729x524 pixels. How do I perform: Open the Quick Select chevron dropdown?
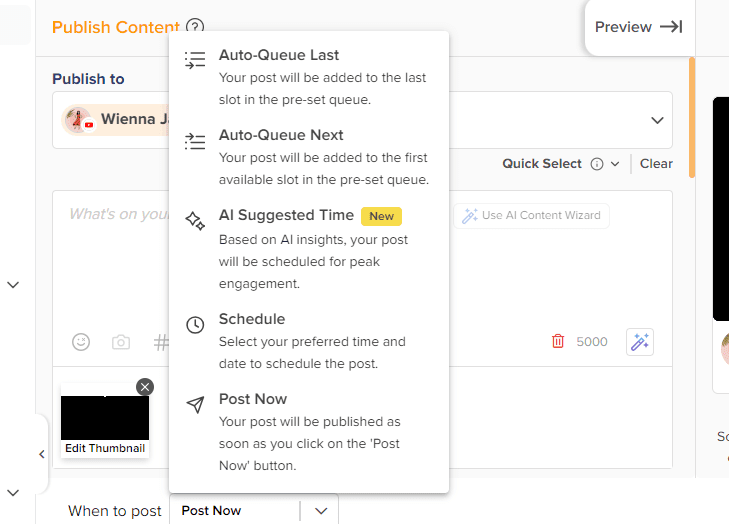[x=615, y=164]
